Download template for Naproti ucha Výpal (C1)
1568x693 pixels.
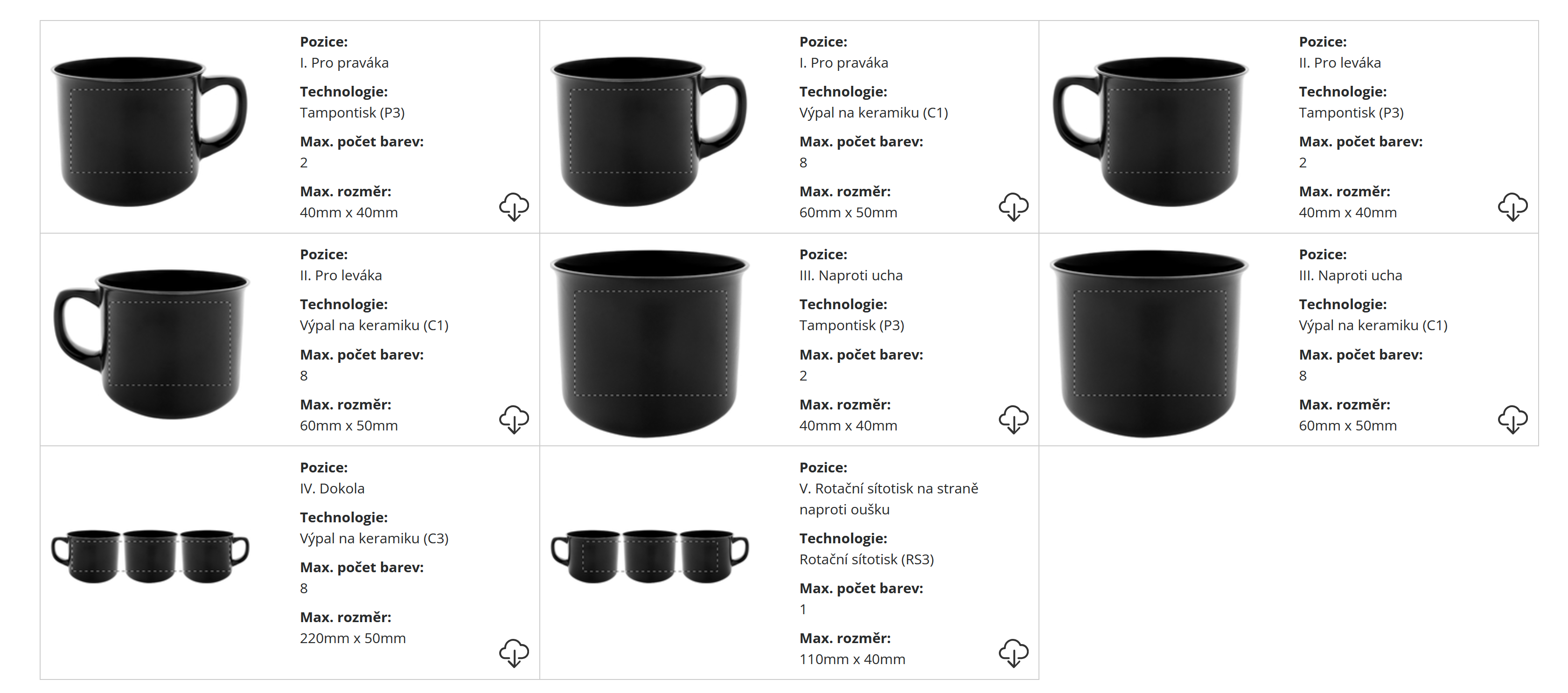point(1512,419)
